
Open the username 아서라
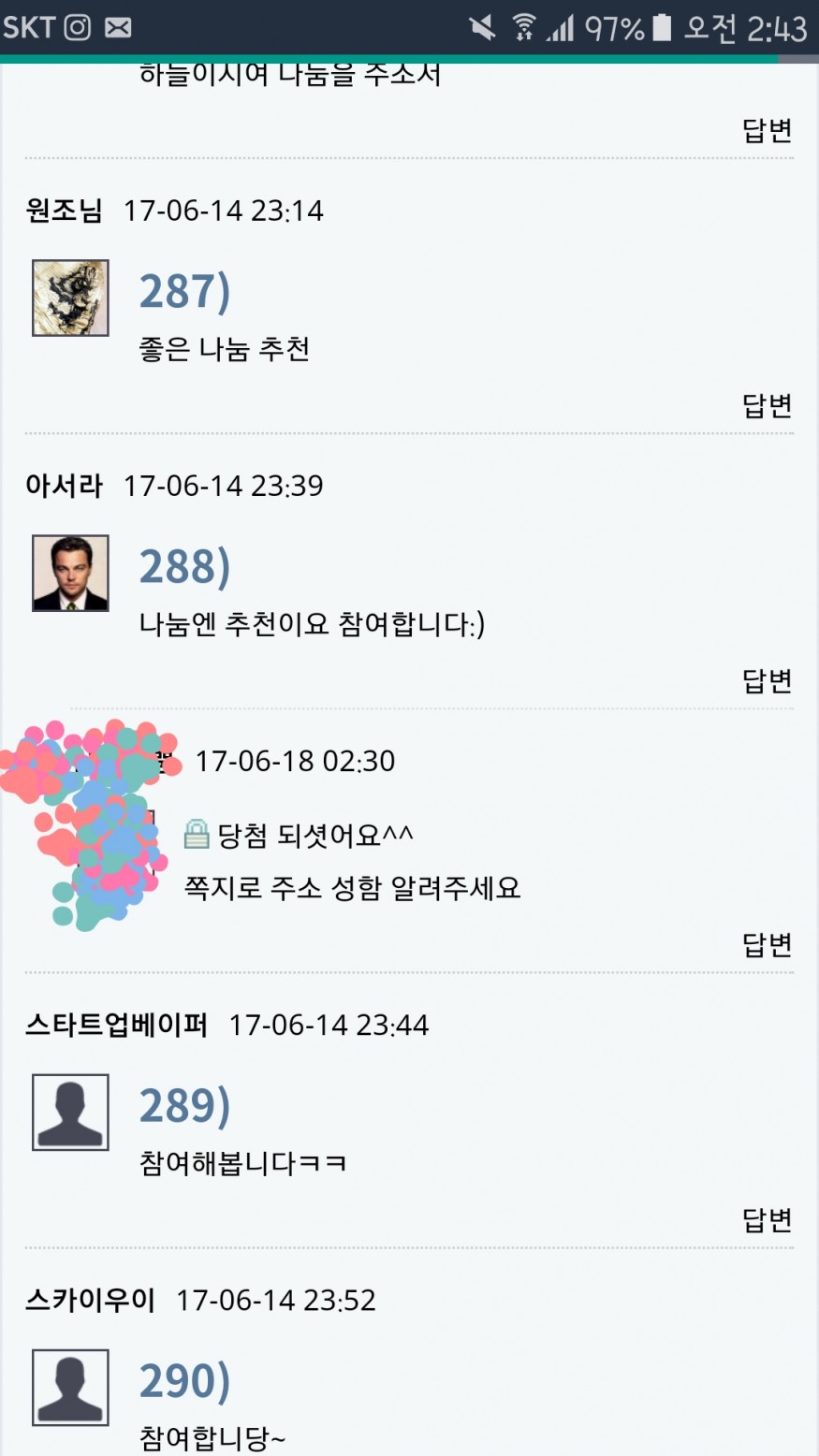click(64, 486)
